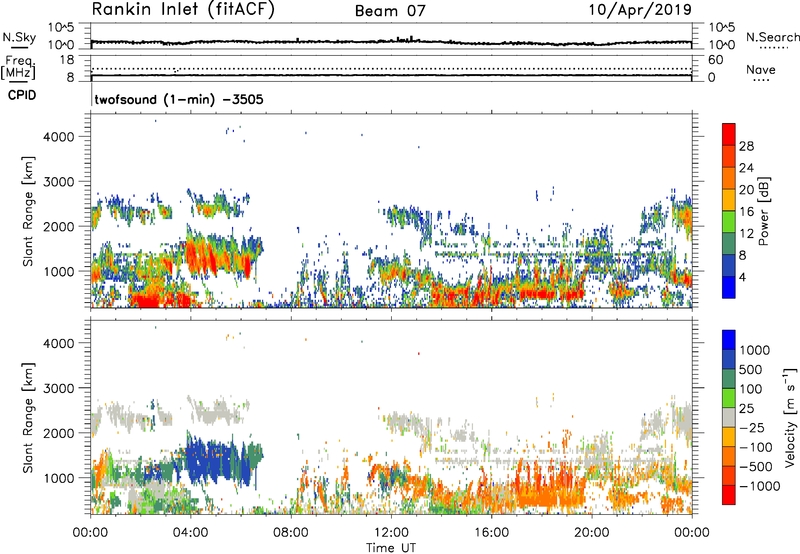The width and height of the screenshot is (800, 554).
Task: Click the '16:00' time axis label
Action: (491, 533)
